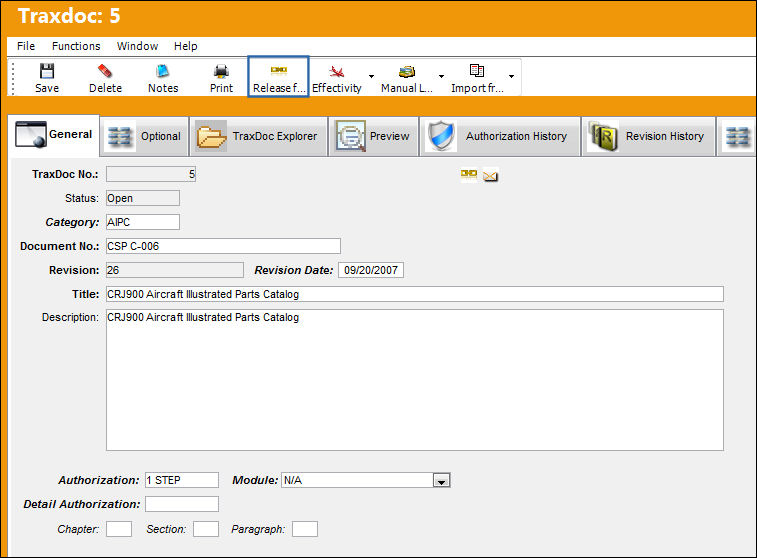Click the Release for Authorization toolbar button
757x558 pixels.
(x=279, y=77)
